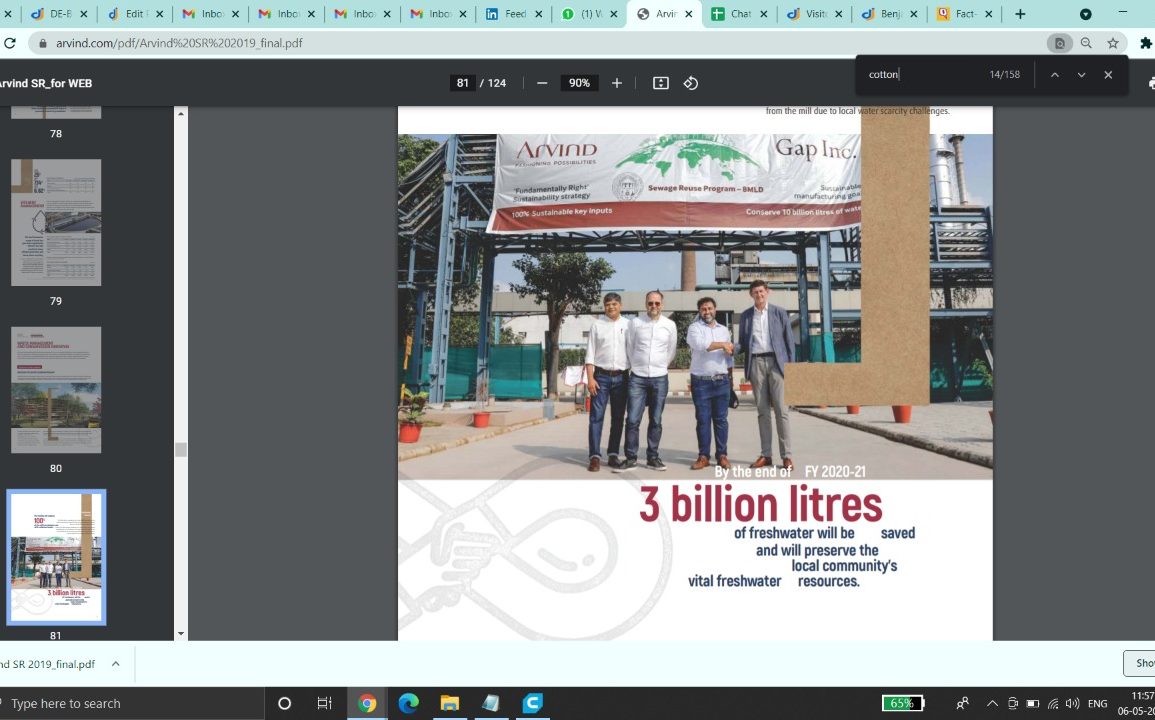The image size is (1155, 720).
Task: Open the notepad-like taskbar app icon
Action: pos(491,703)
